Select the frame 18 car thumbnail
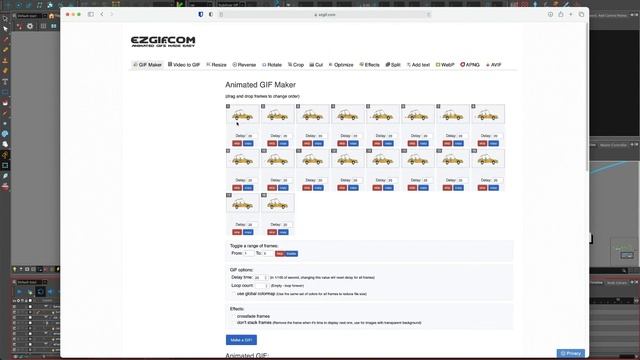 pos(278,203)
